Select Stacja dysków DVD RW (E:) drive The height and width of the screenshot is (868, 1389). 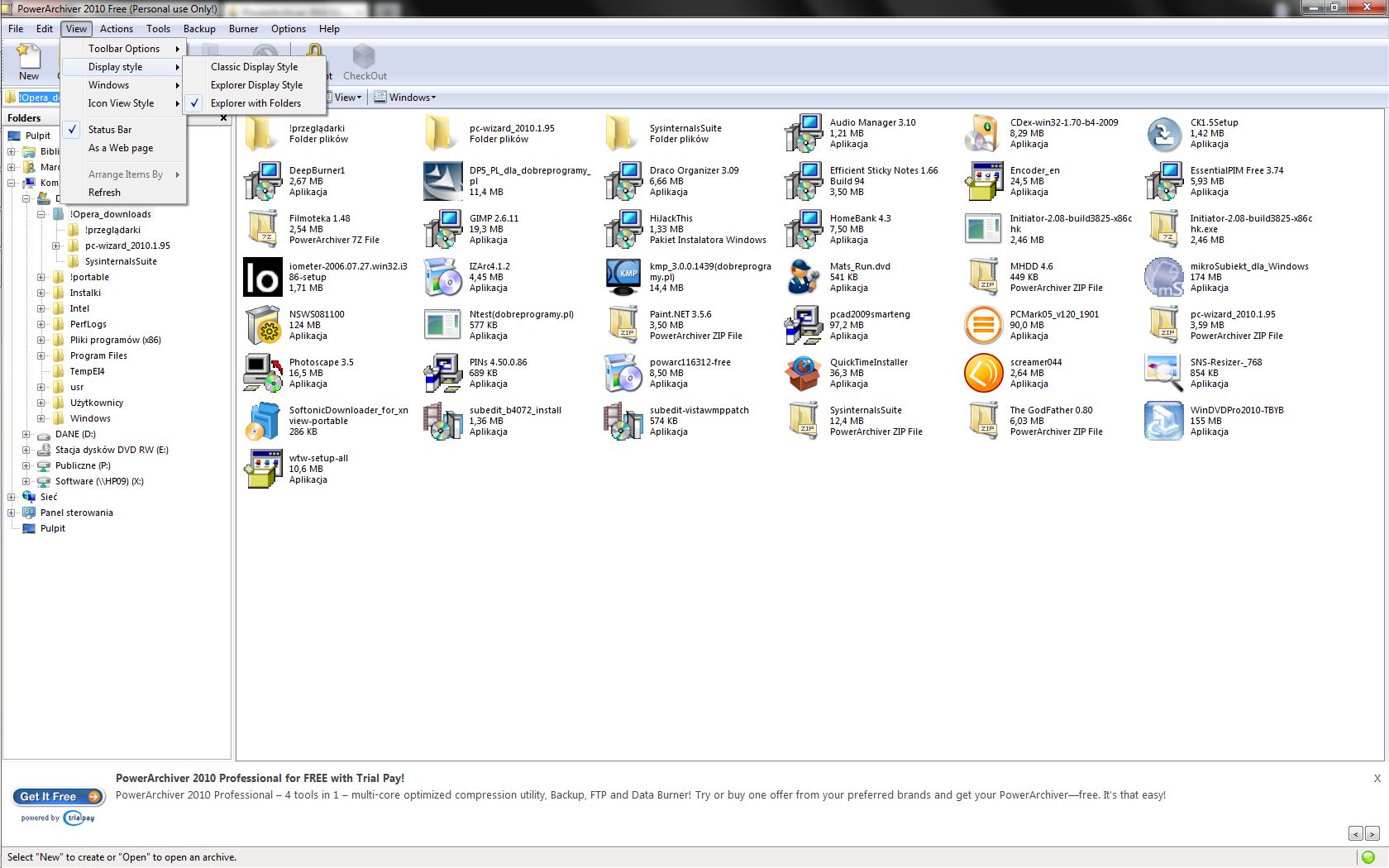(x=112, y=450)
